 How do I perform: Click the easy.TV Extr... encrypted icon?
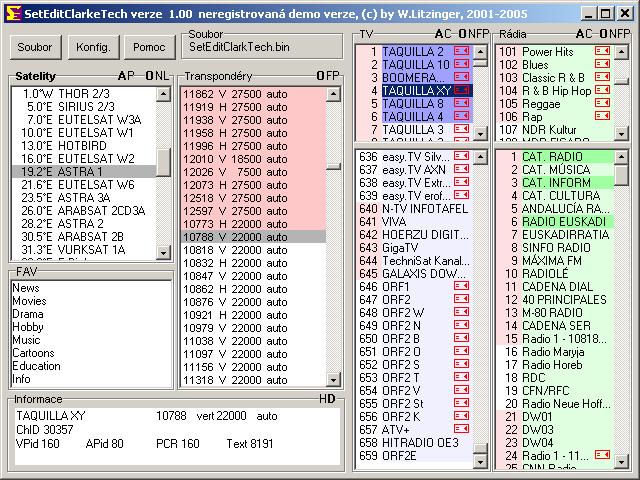click(462, 182)
